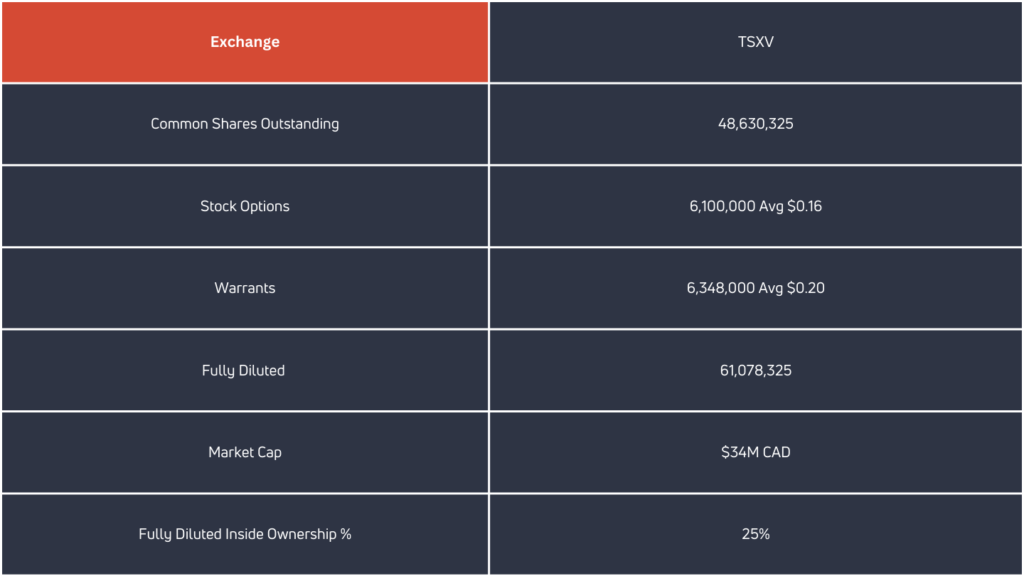Image resolution: width=1024 pixels, height=576 pixels.
Task: Select the 6,348,000 Avg $0.20 cell
Action: (756, 288)
